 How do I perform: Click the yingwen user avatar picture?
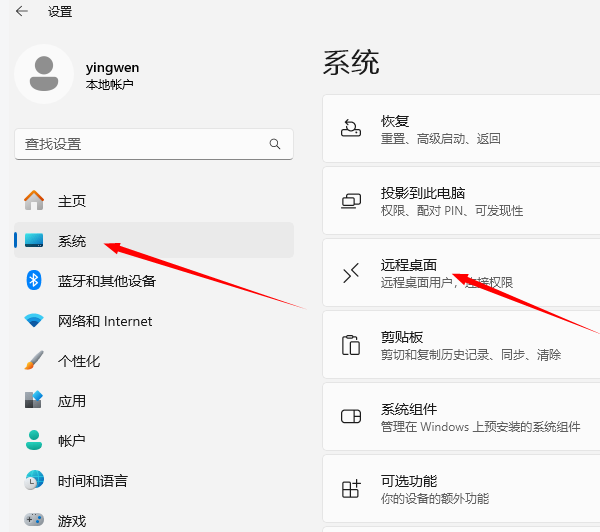click(x=44, y=74)
